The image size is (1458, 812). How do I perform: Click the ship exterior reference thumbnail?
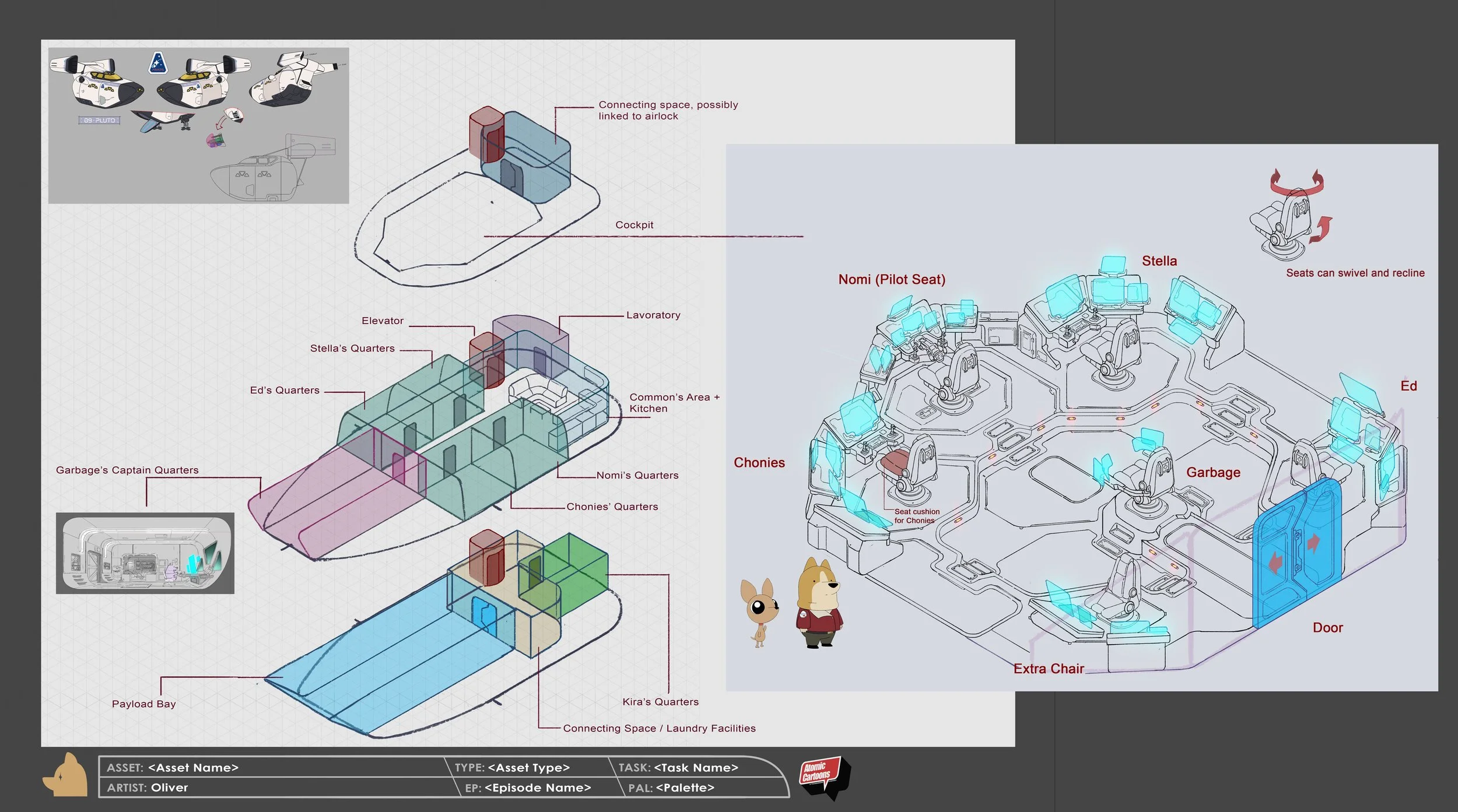(198, 125)
